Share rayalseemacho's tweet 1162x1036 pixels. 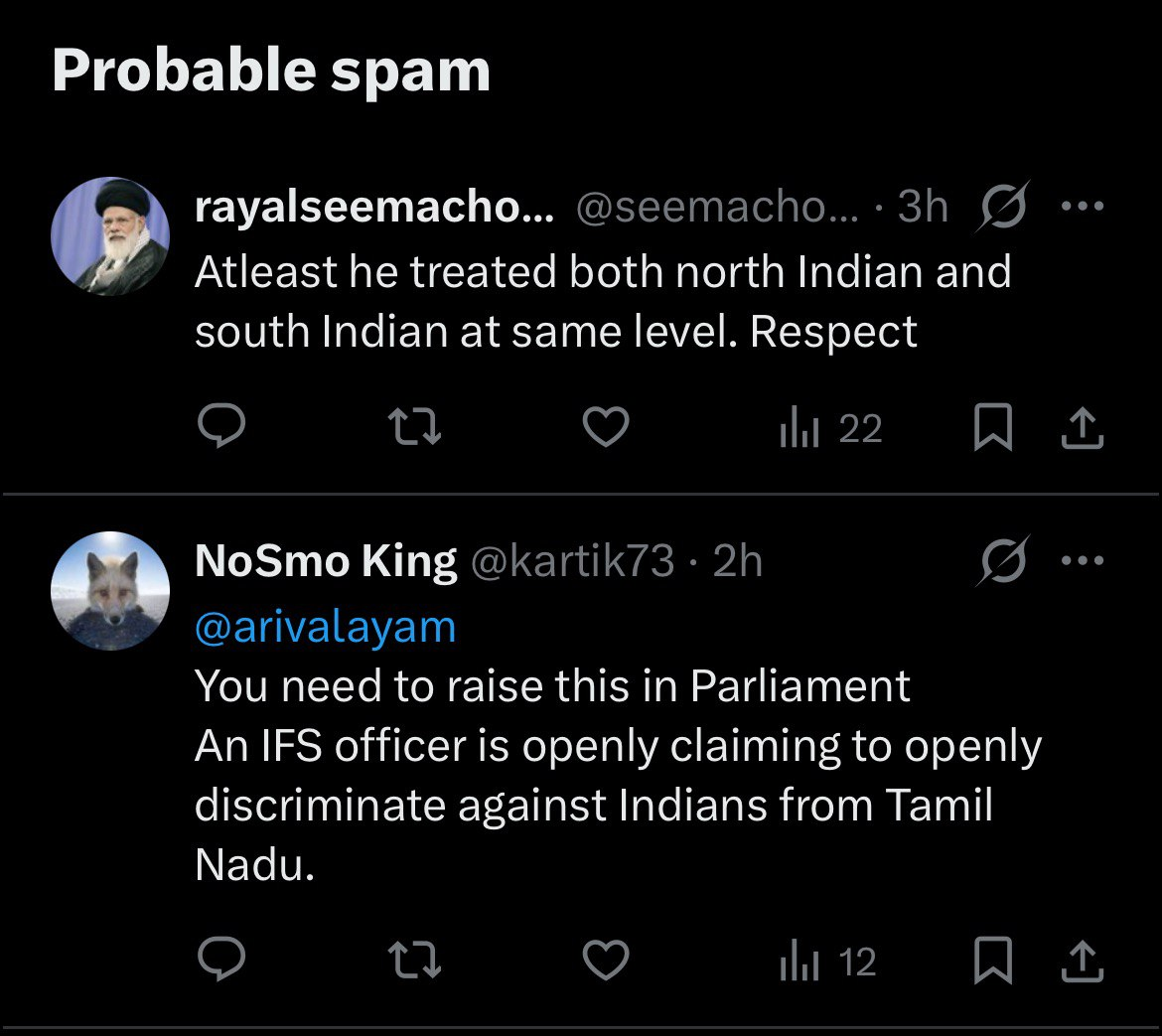(1083, 428)
